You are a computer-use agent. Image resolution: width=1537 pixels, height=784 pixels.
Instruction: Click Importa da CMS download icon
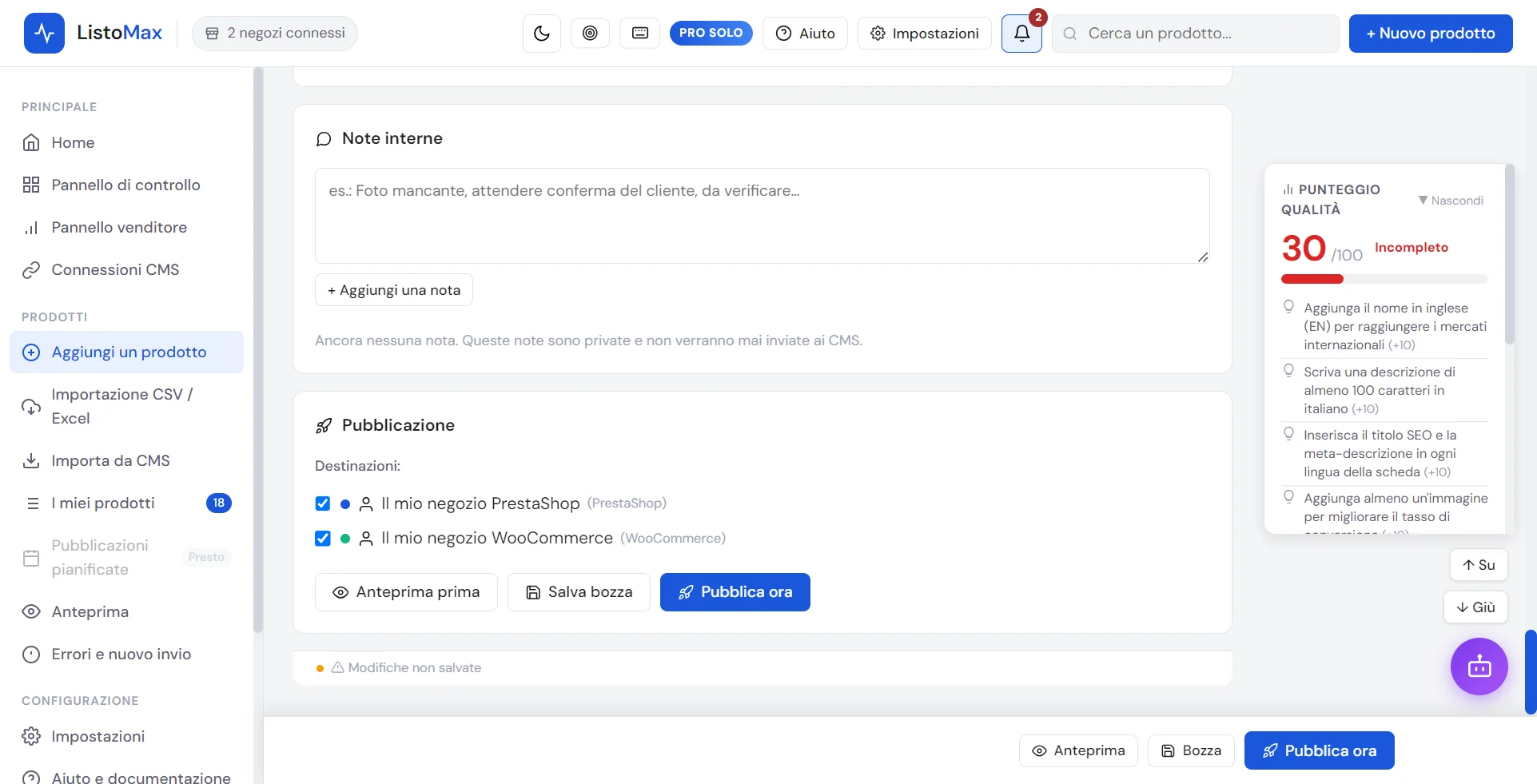coord(31,461)
